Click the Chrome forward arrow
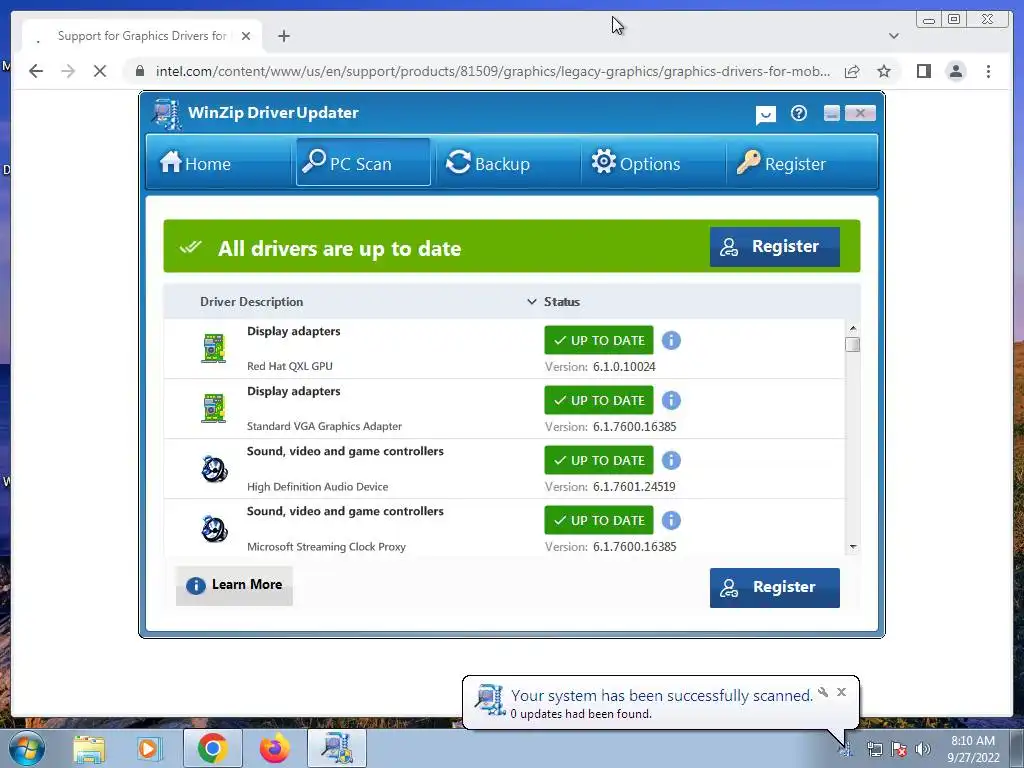The image size is (1024, 768). tap(68, 71)
